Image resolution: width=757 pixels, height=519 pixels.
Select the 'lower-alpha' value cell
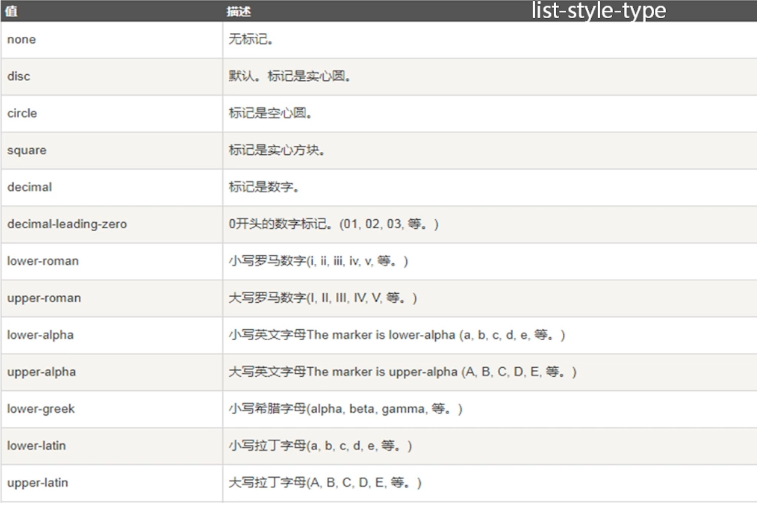(x=112, y=335)
